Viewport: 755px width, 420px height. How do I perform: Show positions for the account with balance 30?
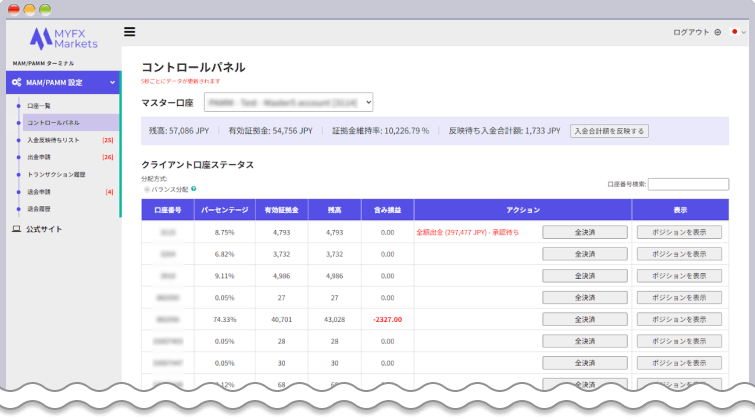coord(679,363)
